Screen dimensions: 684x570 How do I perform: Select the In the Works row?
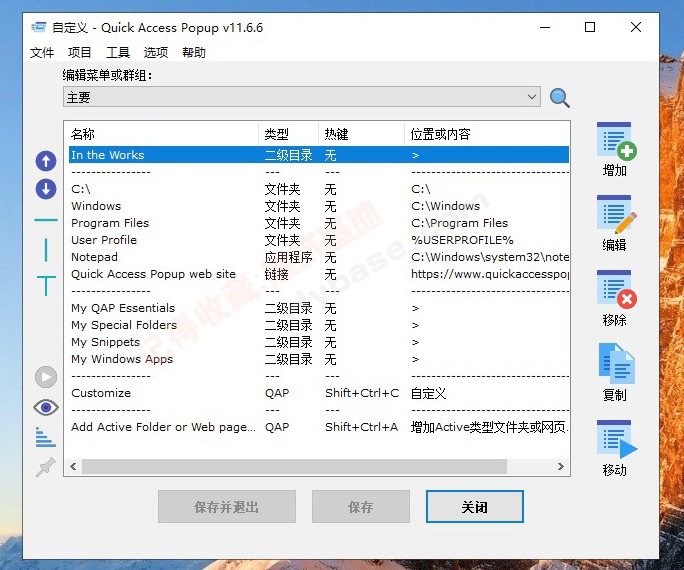318,155
